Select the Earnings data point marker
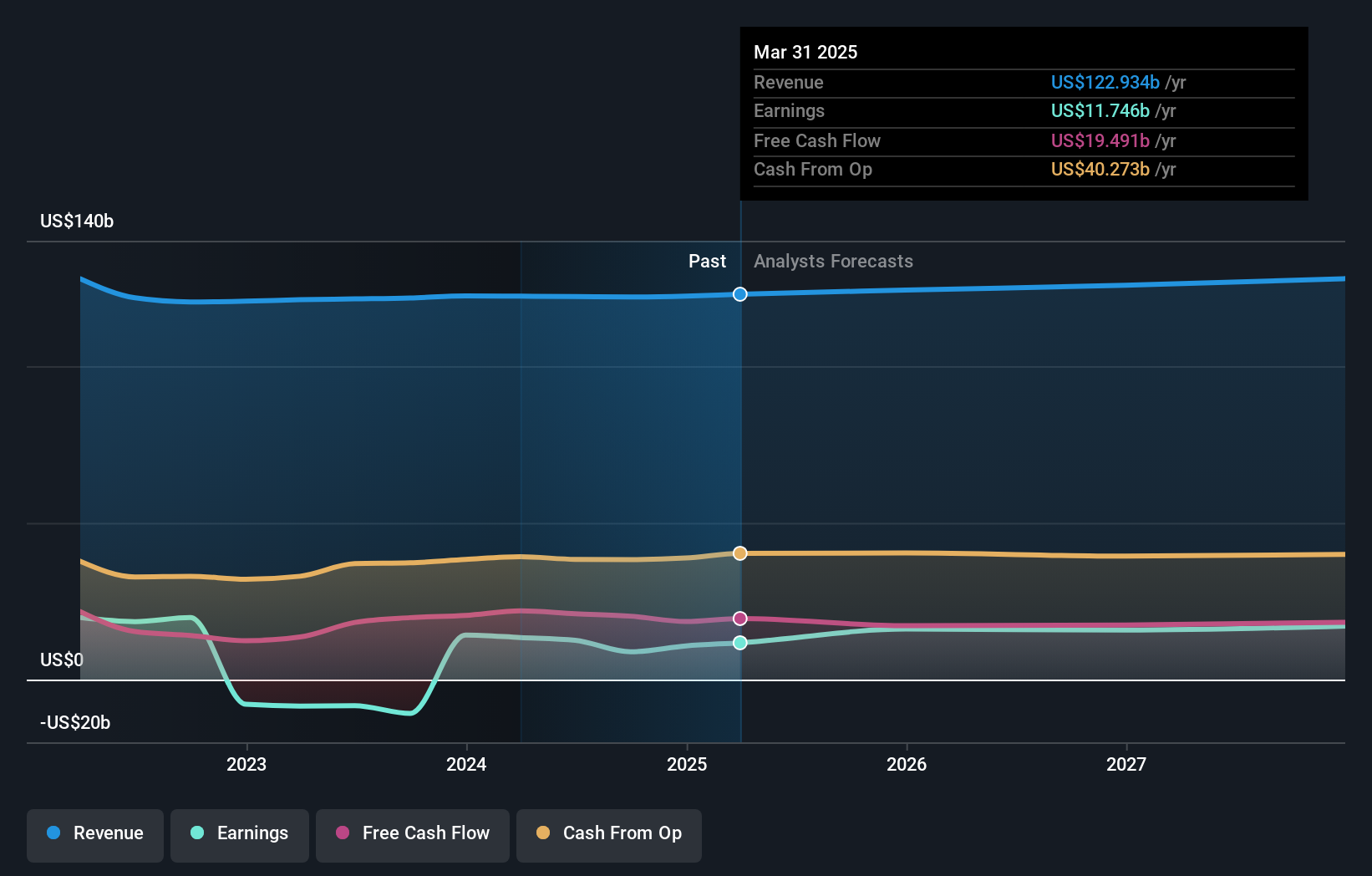This screenshot has height=876, width=1372. pos(740,643)
